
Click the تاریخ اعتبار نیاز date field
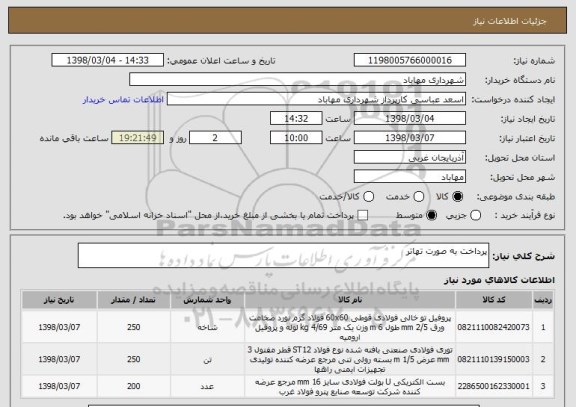click(x=410, y=138)
